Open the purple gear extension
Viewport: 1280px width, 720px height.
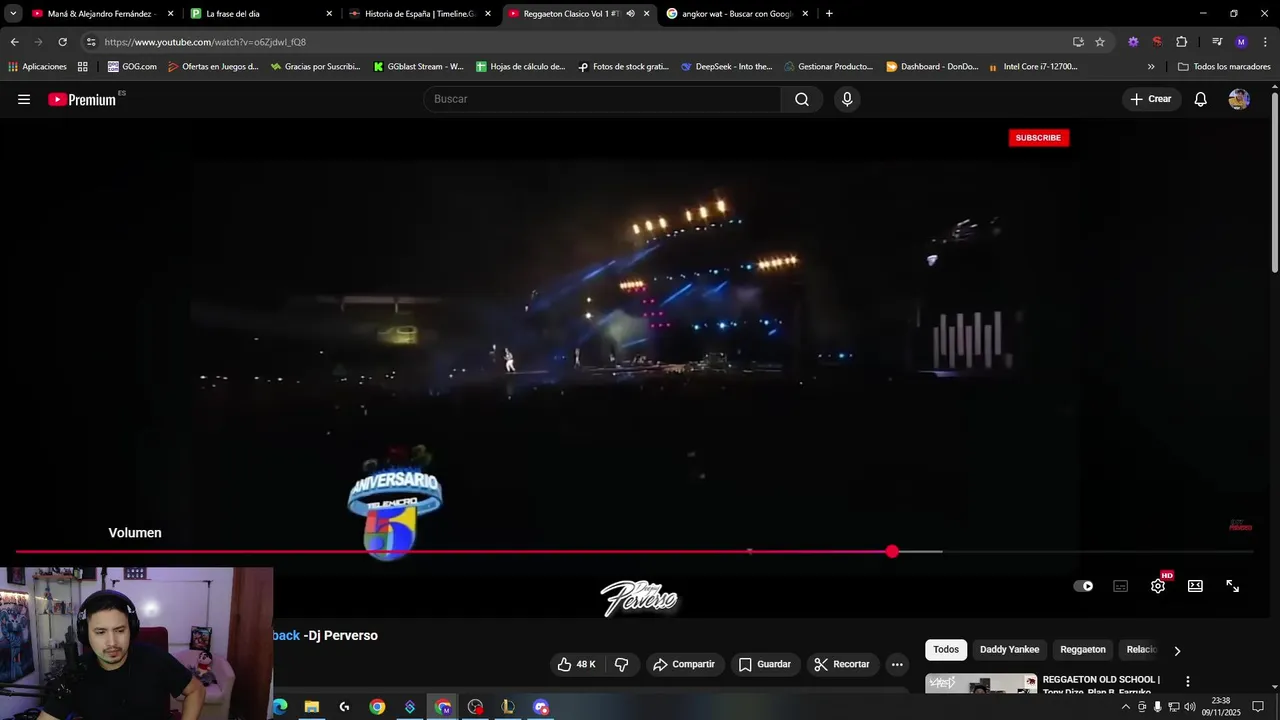coord(1133,42)
